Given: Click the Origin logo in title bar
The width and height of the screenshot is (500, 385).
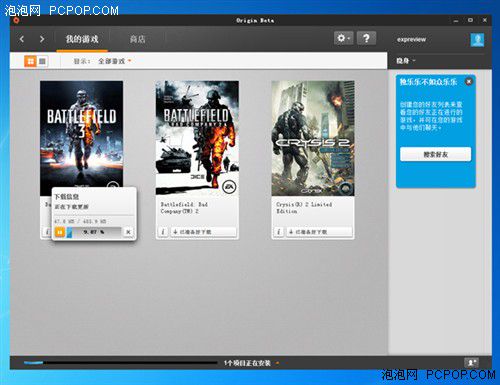Looking at the screenshot, I should click(16, 20).
